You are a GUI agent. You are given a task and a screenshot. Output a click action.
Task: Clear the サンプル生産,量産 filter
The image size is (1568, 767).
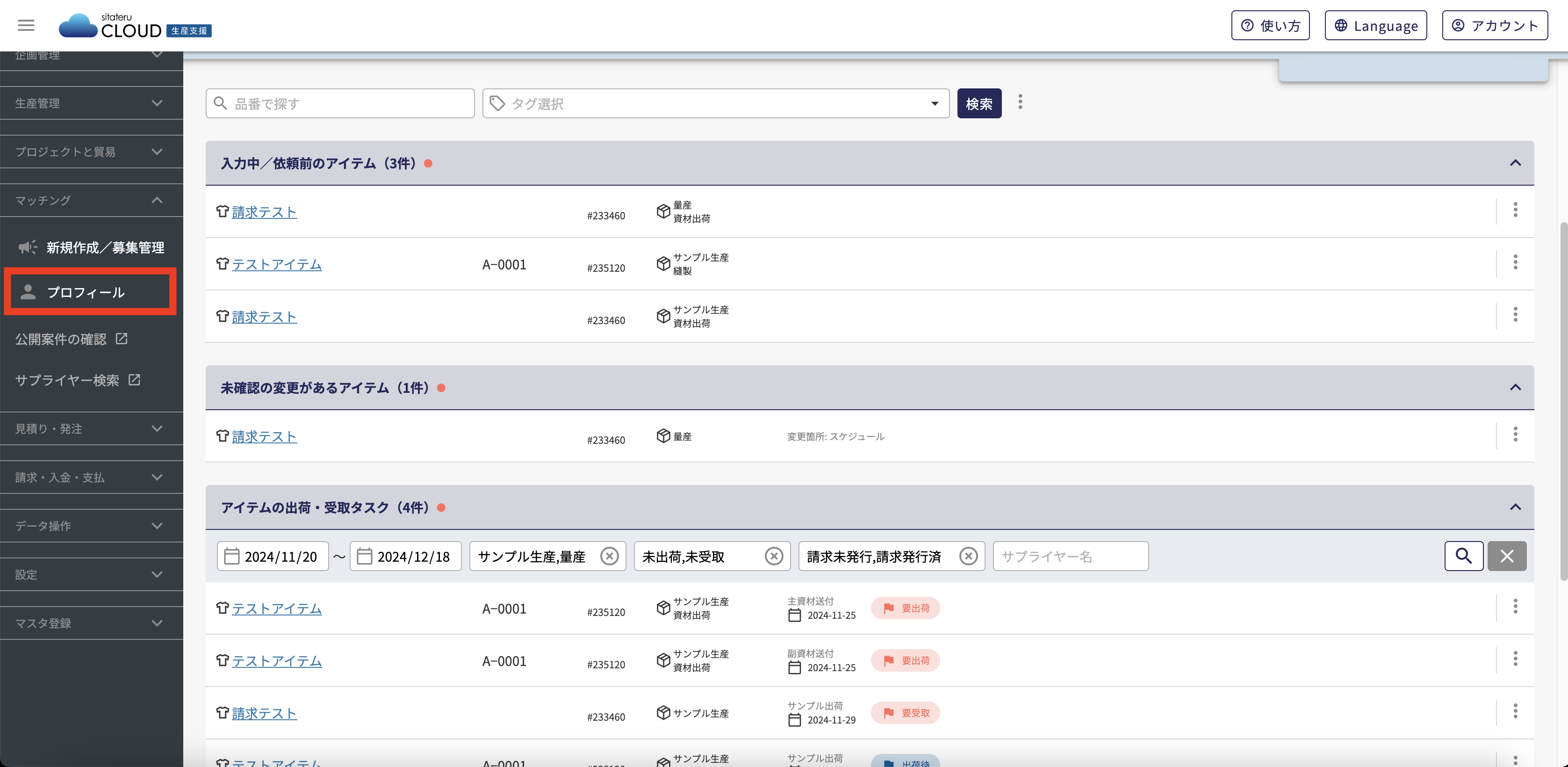[609, 557]
